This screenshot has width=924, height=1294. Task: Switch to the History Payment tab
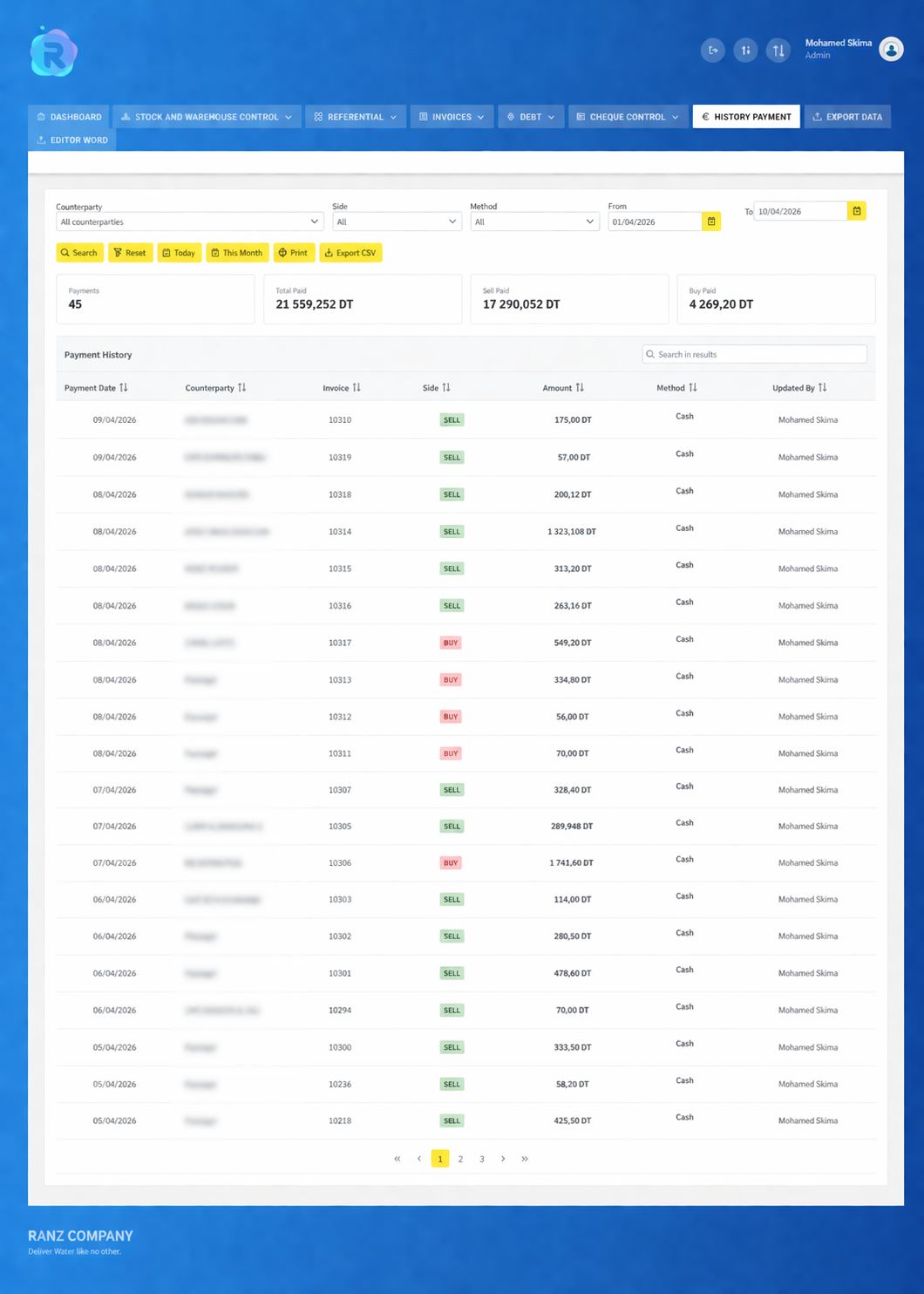pos(746,116)
